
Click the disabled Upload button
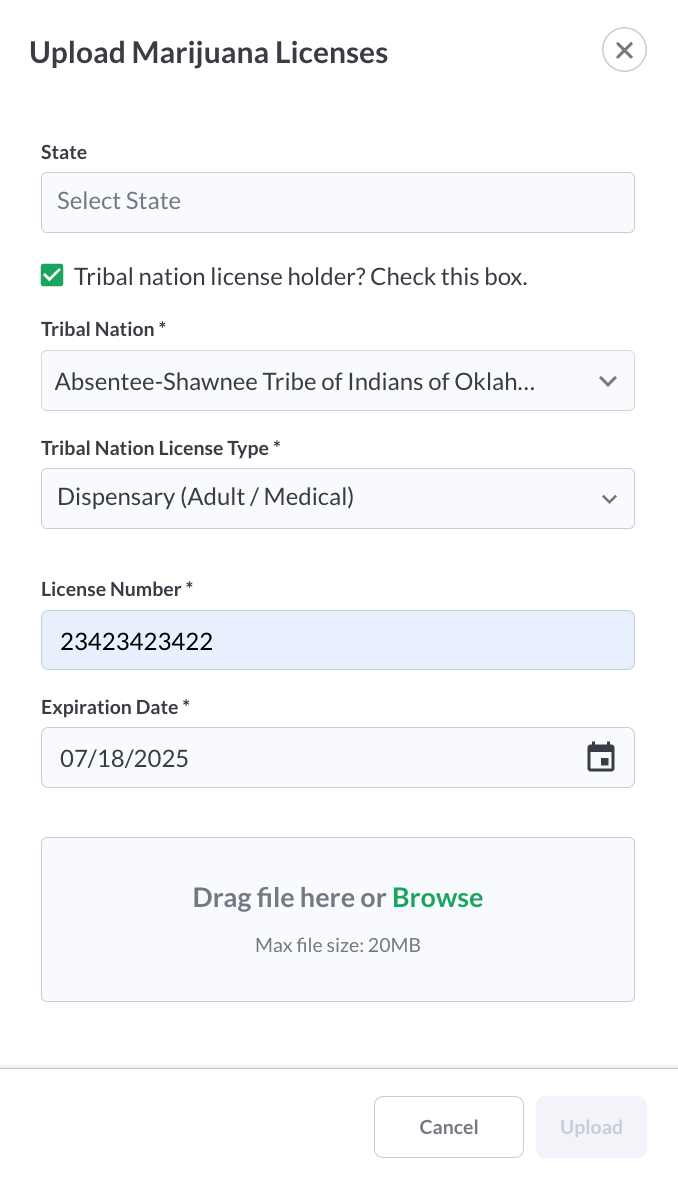pos(591,1127)
